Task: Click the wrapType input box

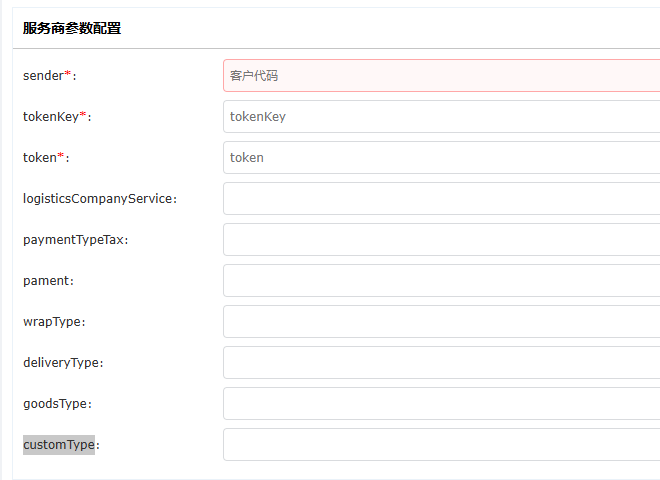Action: pyautogui.click(x=440, y=321)
